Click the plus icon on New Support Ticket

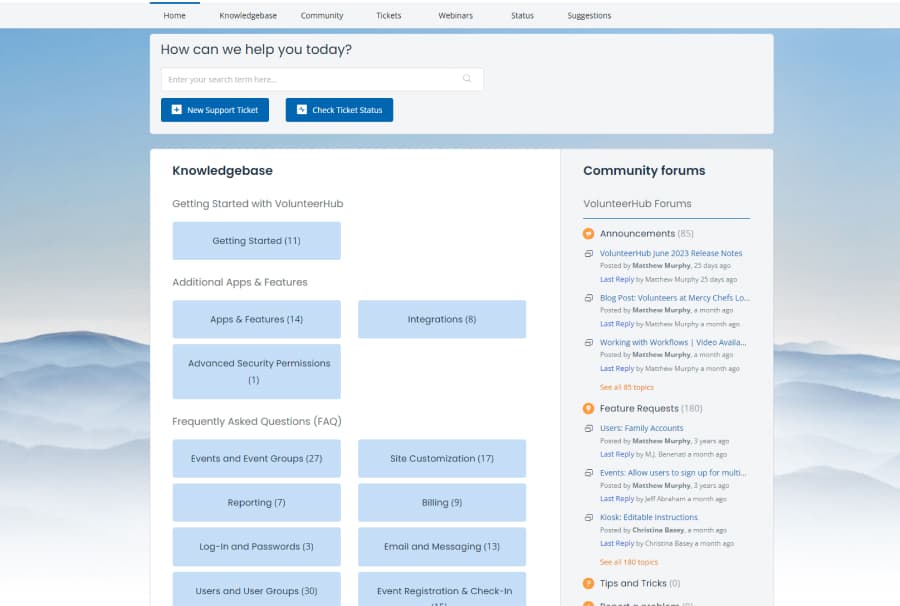tap(174, 110)
